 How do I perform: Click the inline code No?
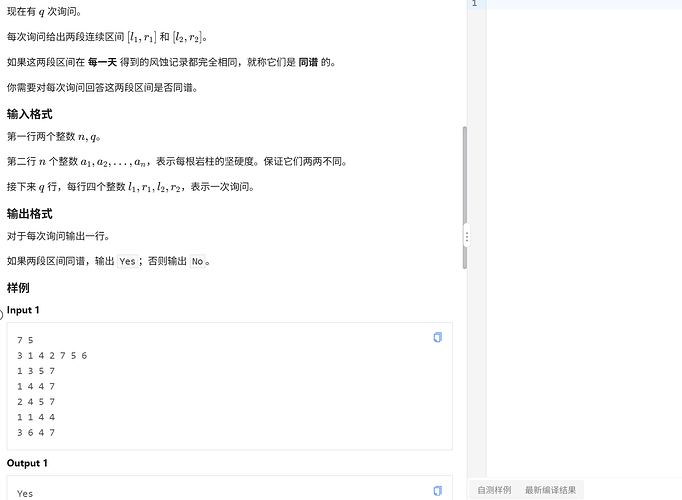tap(197, 261)
